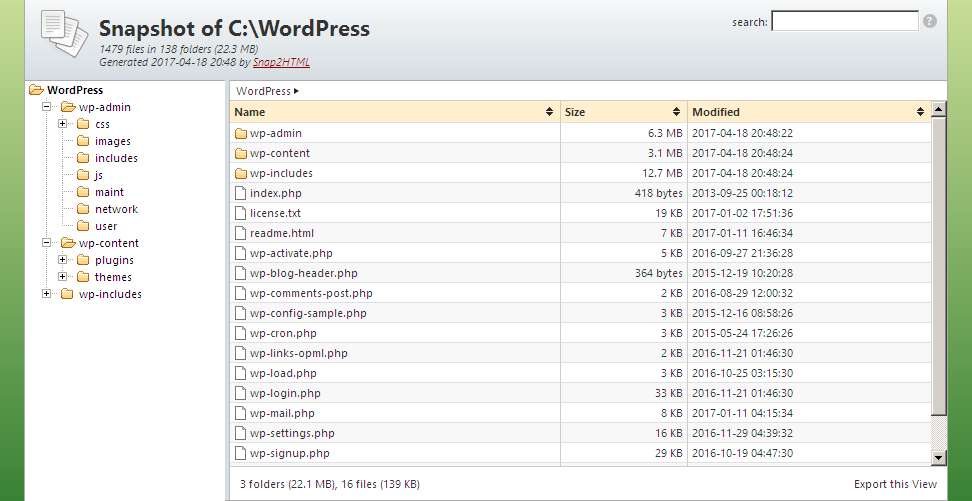Click the wp-content folder icon in file list
The height and width of the screenshot is (501, 972).
click(x=241, y=153)
